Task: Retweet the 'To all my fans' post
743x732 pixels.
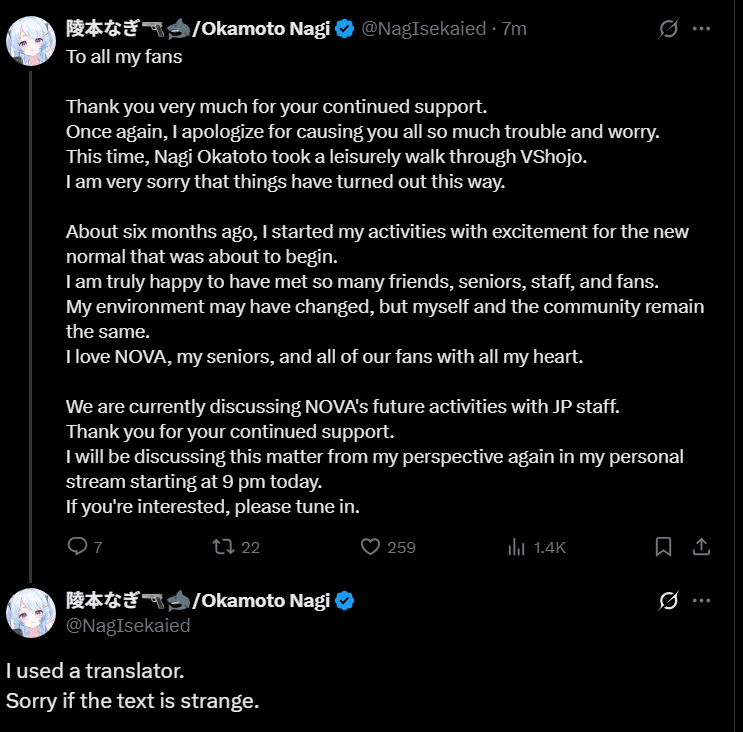Action: [x=223, y=547]
